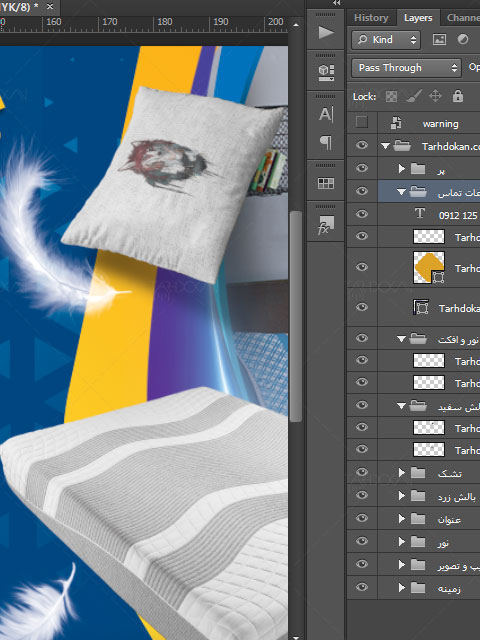This screenshot has height=640, width=480.
Task: Collapse the نور و افکت group
Action: click(402, 339)
